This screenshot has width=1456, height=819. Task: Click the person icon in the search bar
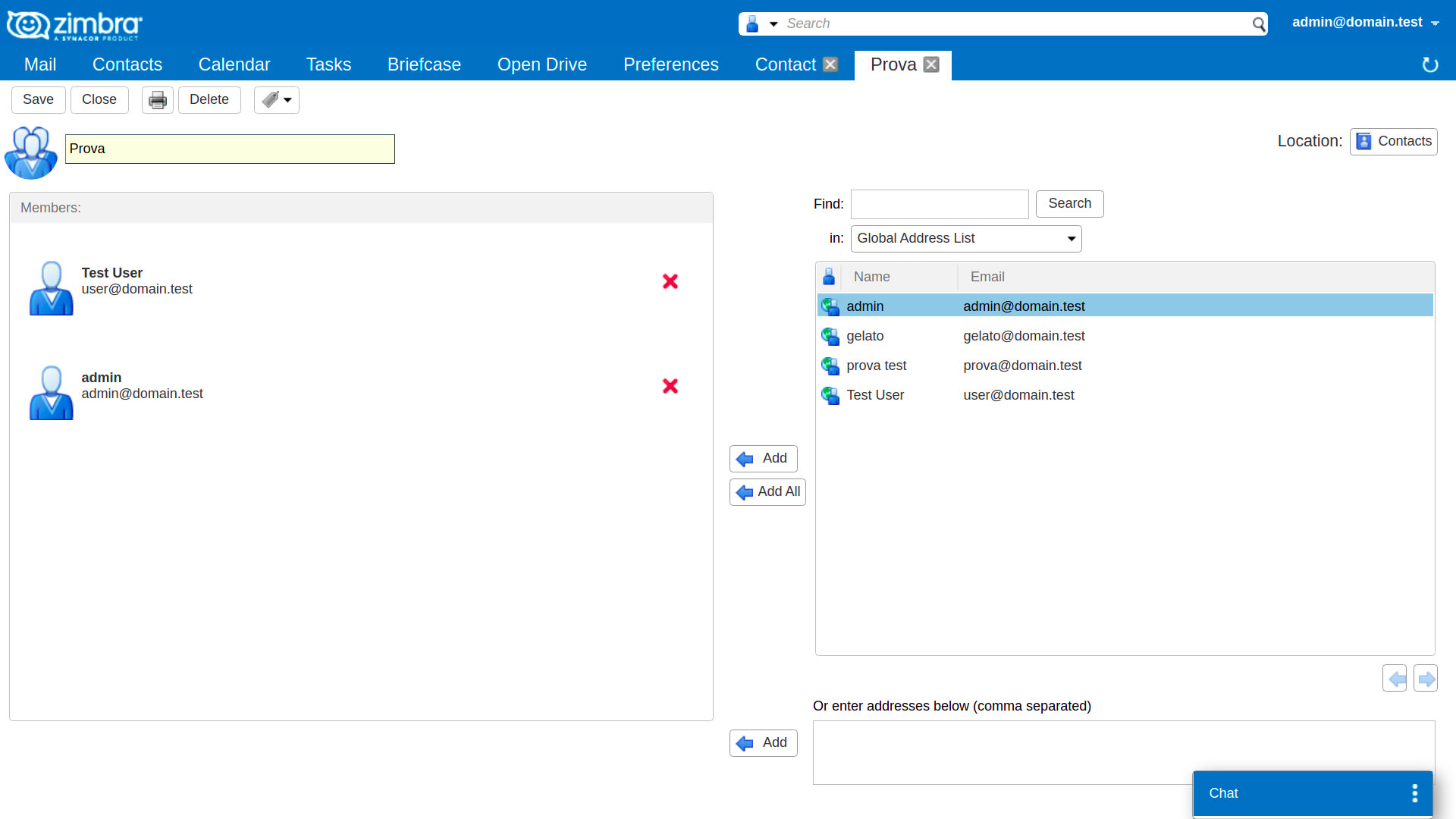(753, 24)
